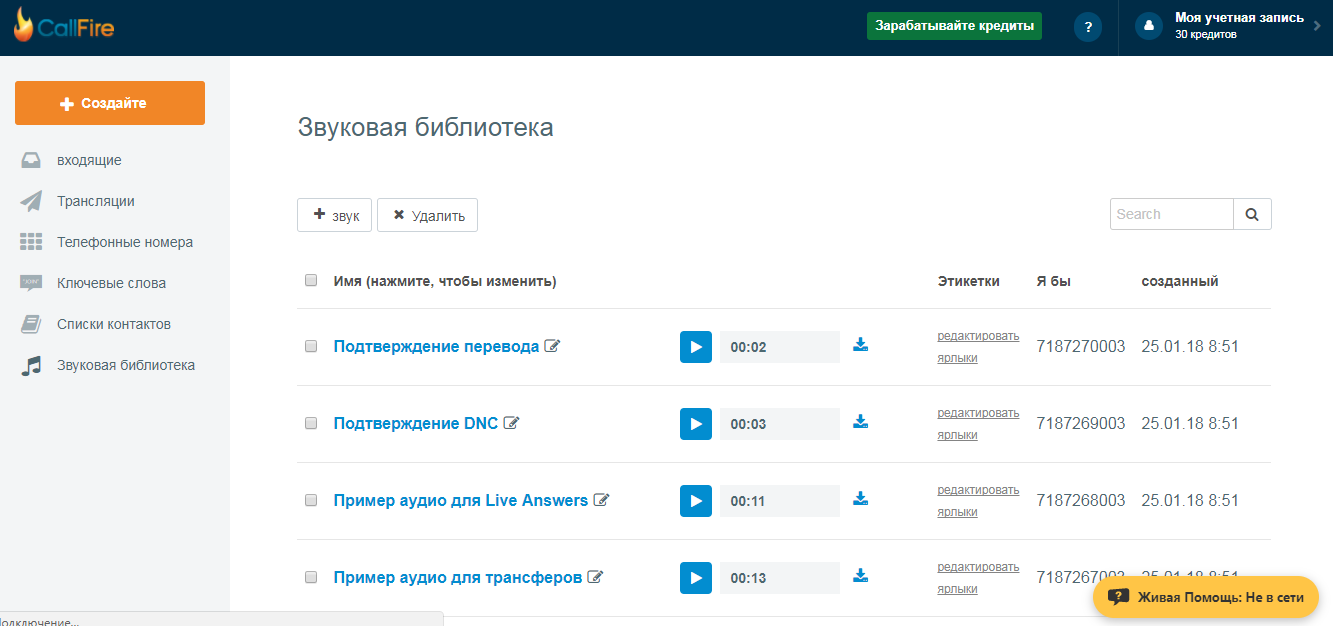Viewport: 1333px width, 626px height.
Task: Edit labels for Подтверждение перевода row
Action: click(x=978, y=347)
